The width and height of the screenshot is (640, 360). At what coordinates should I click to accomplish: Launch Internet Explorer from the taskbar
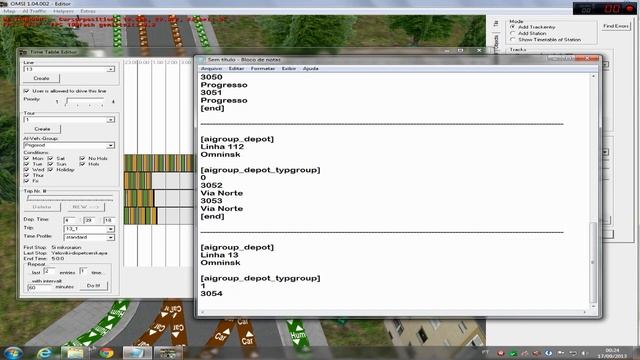coord(44,353)
